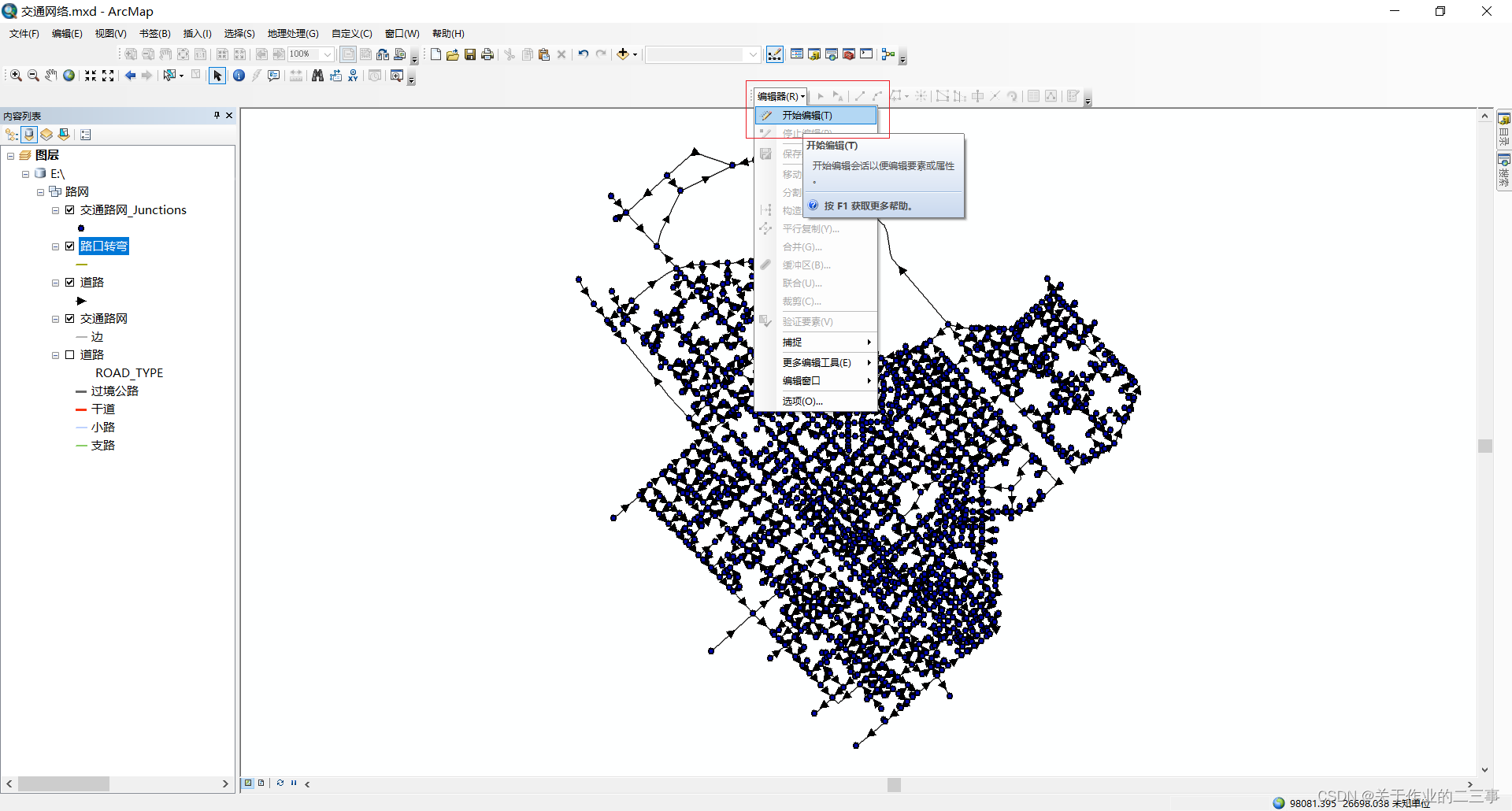The width and height of the screenshot is (1512, 811).
Task: Open the Find Route tool
Action: click(335, 76)
